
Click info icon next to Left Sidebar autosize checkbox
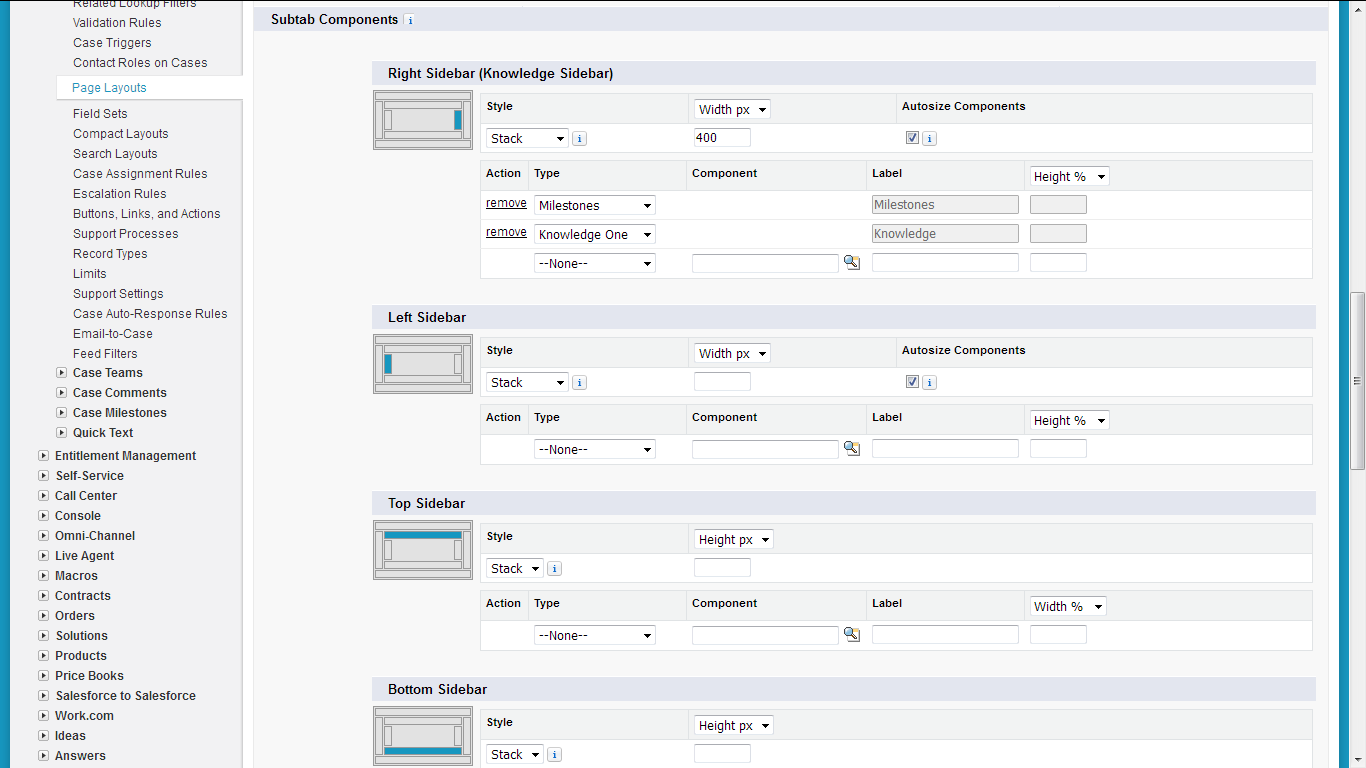[930, 383]
